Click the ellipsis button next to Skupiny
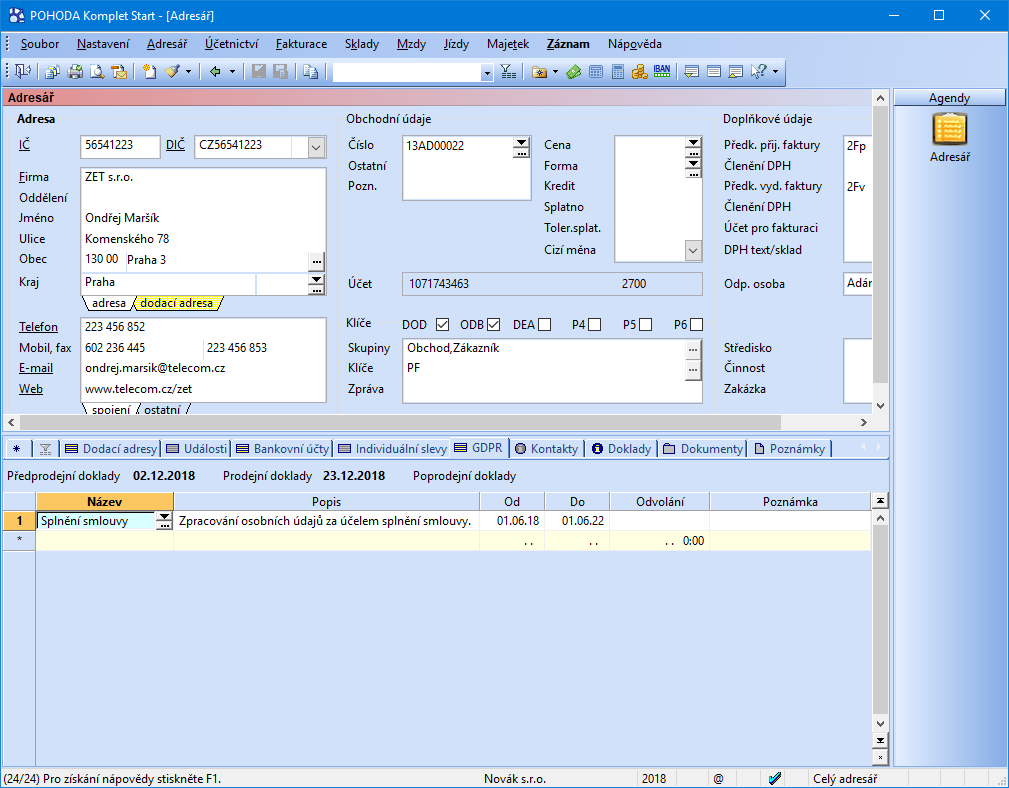This screenshot has height=788, width=1009. [x=693, y=349]
